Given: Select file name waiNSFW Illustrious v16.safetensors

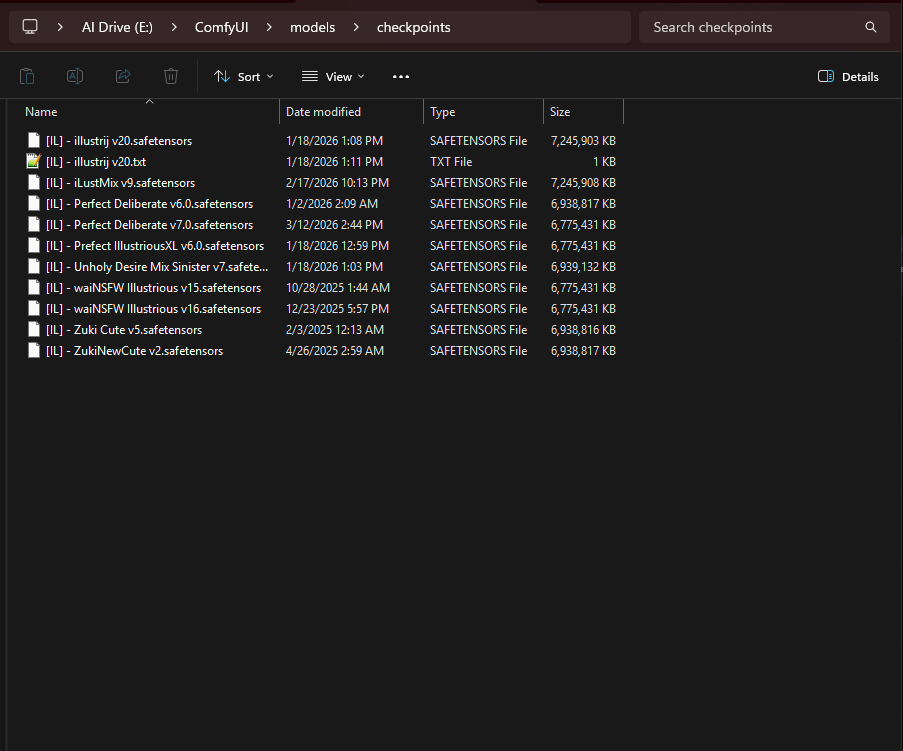Looking at the screenshot, I should click(153, 309).
